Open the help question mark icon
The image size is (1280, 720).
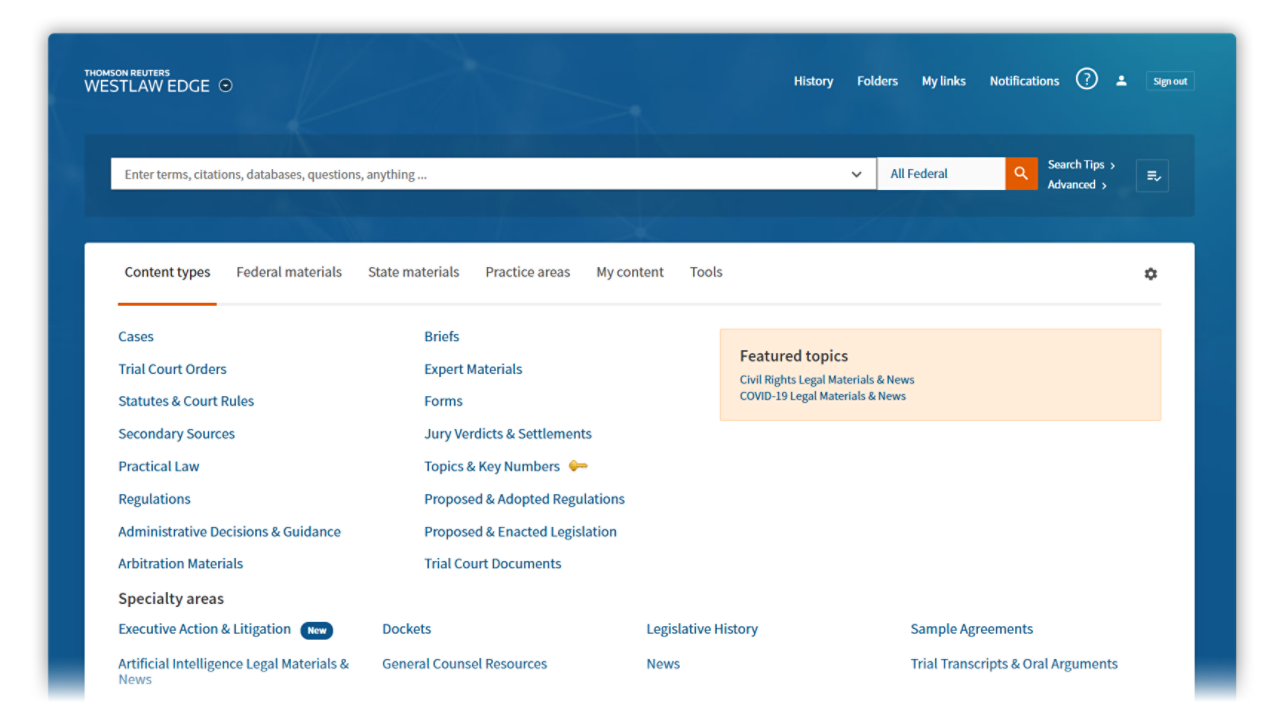click(1086, 80)
